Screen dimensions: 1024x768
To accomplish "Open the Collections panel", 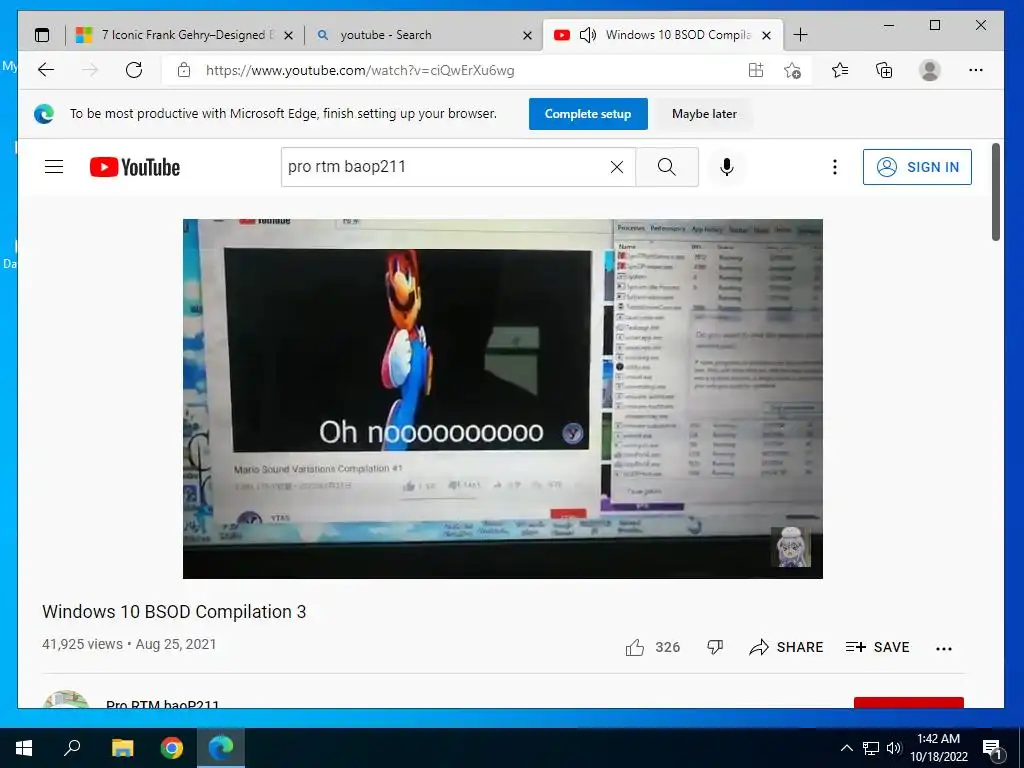I will click(884, 70).
